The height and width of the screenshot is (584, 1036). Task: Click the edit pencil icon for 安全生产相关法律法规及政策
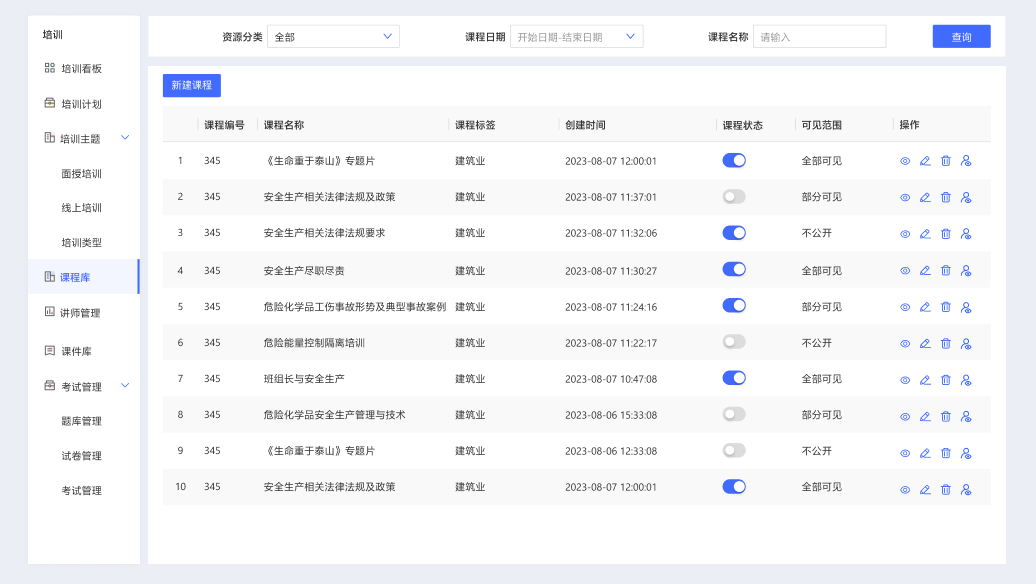coord(925,197)
